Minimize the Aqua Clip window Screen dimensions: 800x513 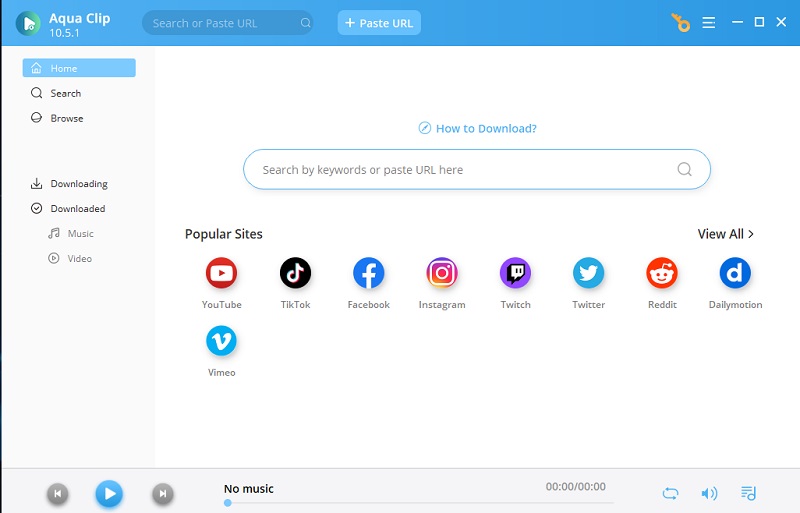[x=737, y=22]
